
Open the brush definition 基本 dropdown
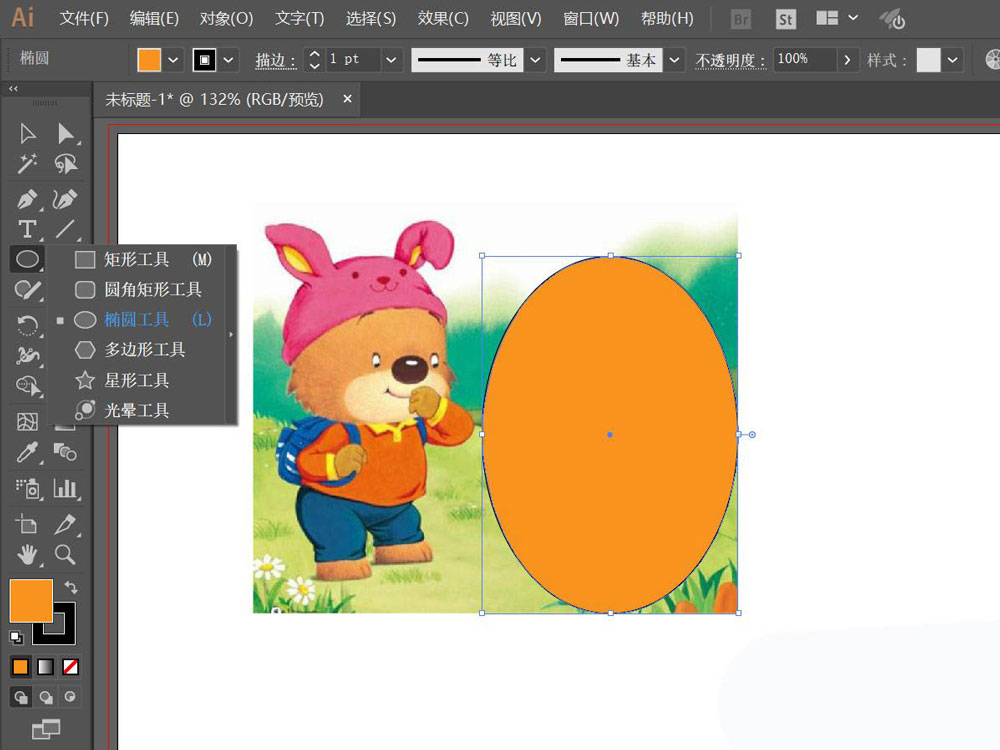click(x=674, y=60)
